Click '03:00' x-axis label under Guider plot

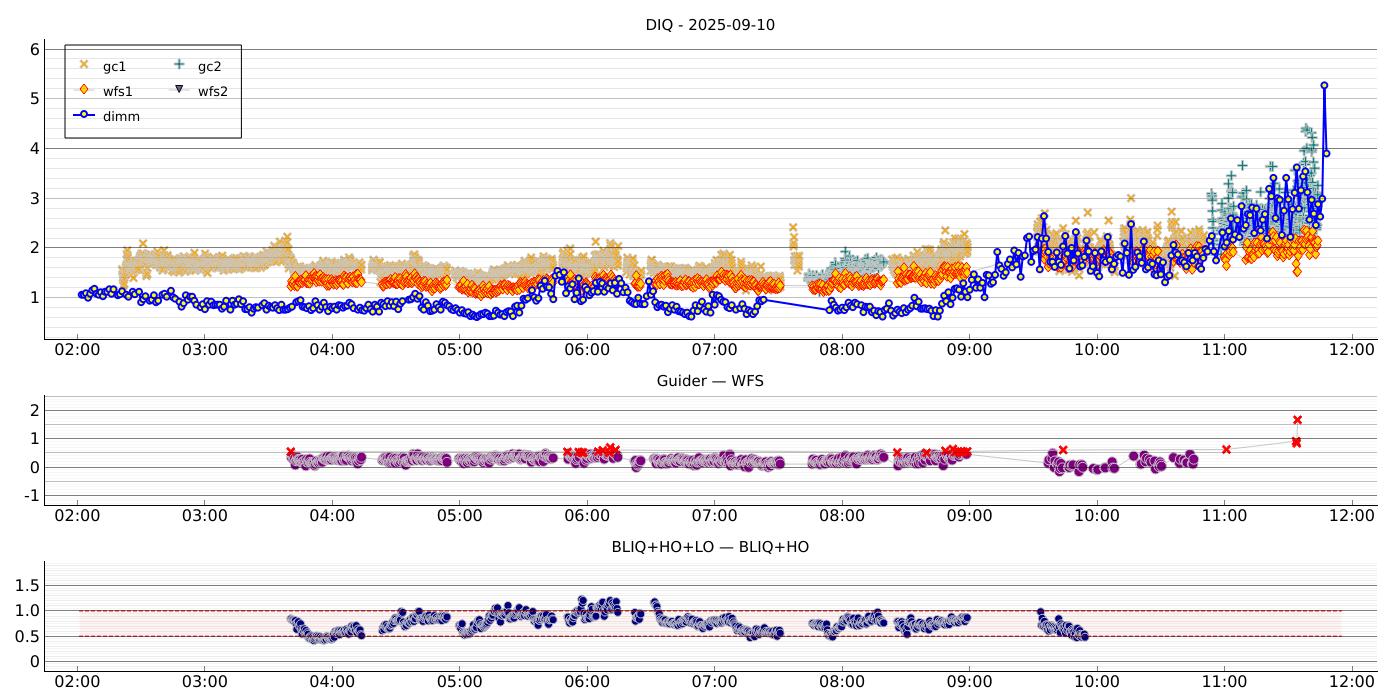(x=204, y=516)
